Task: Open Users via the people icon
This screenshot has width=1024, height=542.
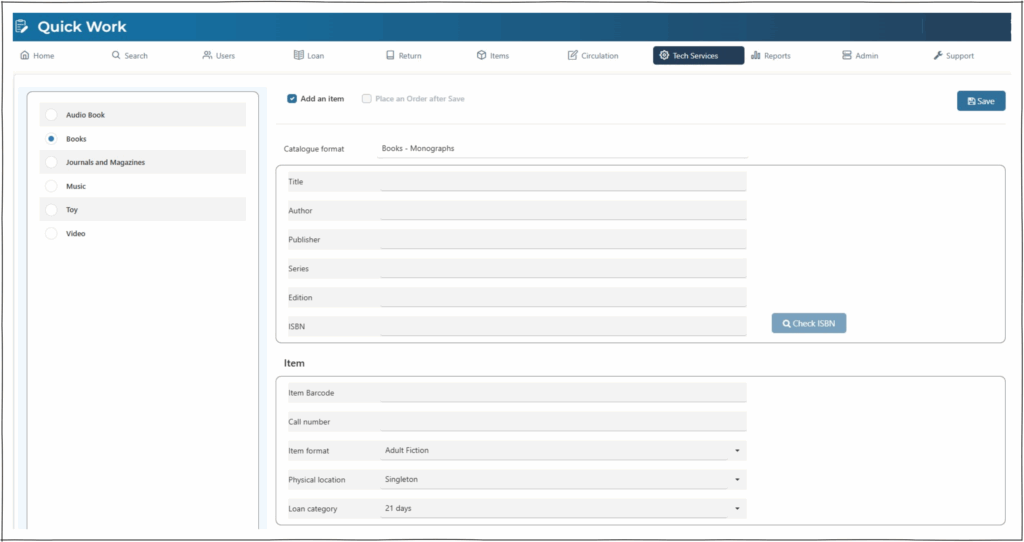Action: click(x=207, y=56)
